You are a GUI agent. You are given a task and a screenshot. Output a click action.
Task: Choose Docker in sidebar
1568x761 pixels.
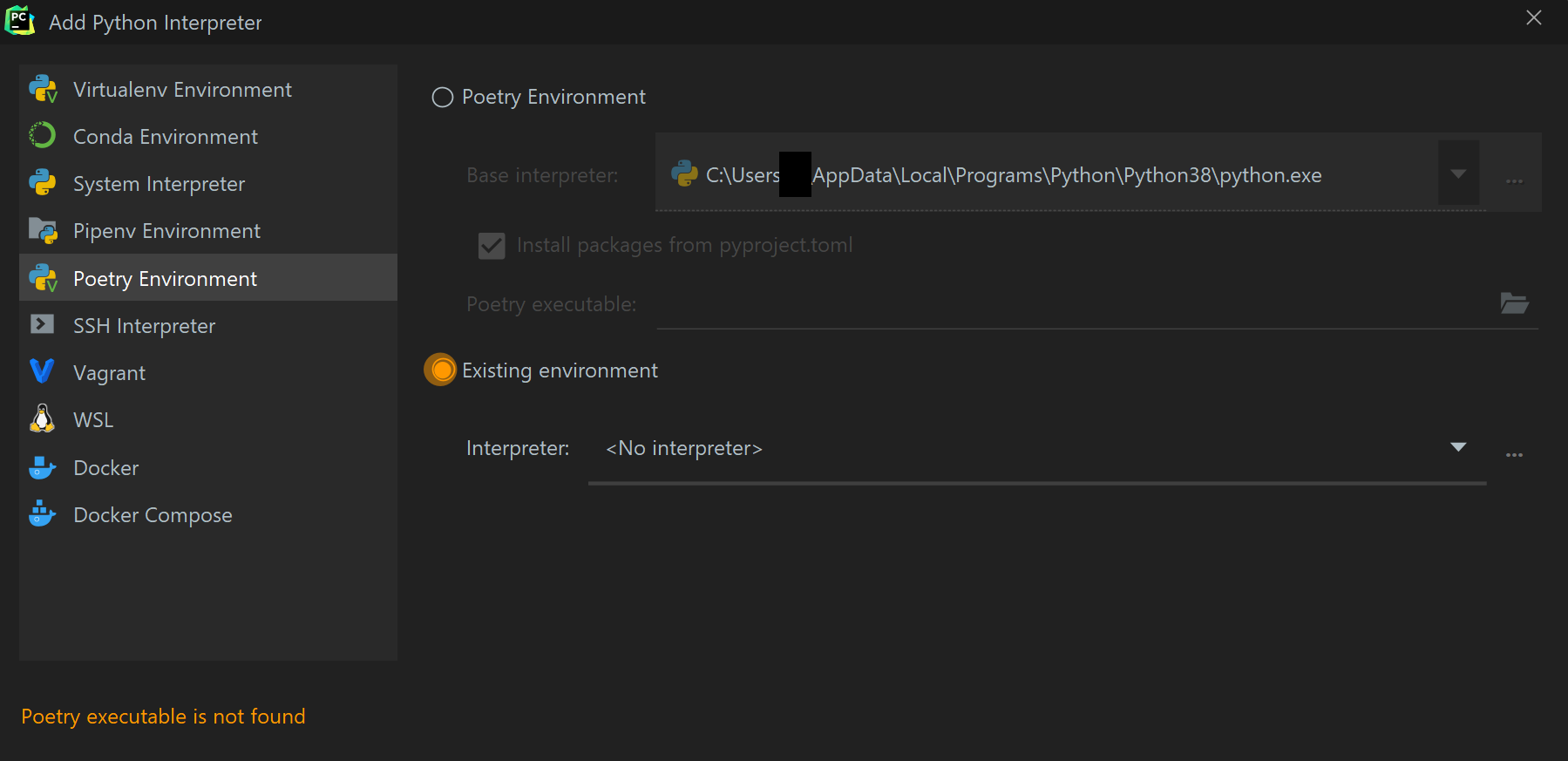pos(208,467)
